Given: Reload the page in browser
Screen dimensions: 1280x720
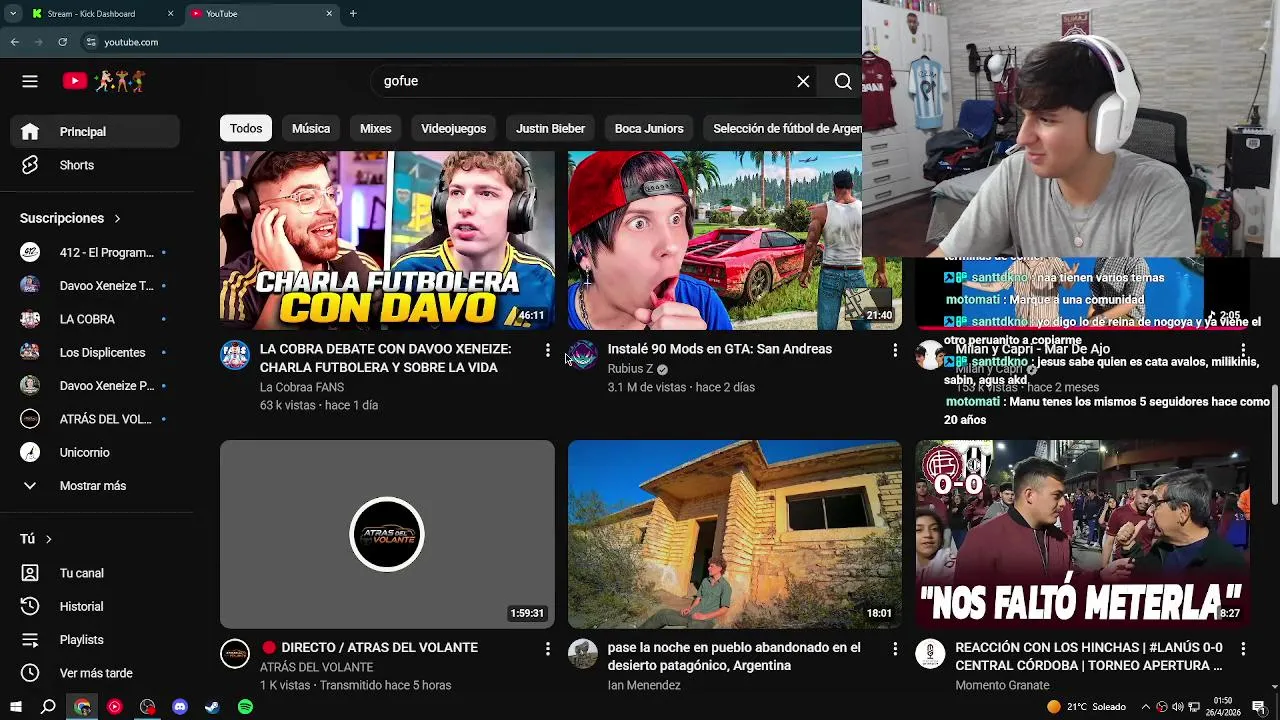Looking at the screenshot, I should point(62,42).
